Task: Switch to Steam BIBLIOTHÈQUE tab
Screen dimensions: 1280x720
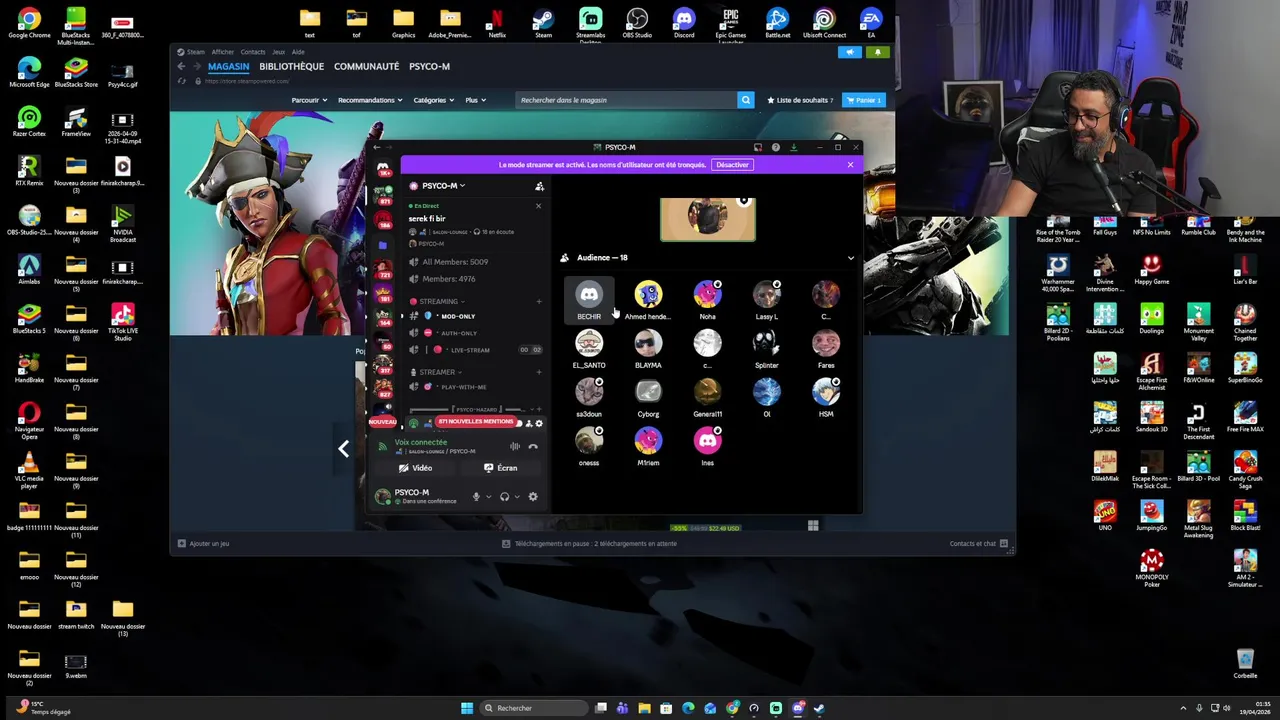Action: point(292,66)
